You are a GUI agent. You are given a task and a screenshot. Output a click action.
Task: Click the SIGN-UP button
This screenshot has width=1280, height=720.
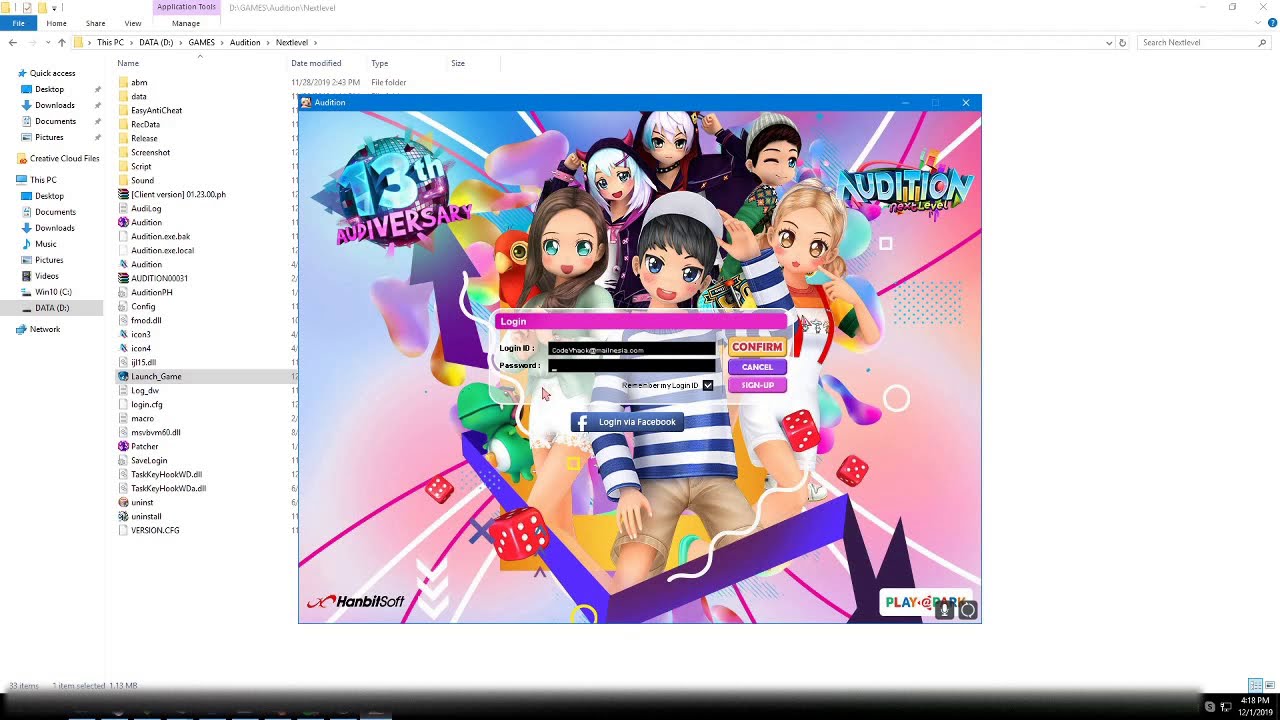pos(757,385)
